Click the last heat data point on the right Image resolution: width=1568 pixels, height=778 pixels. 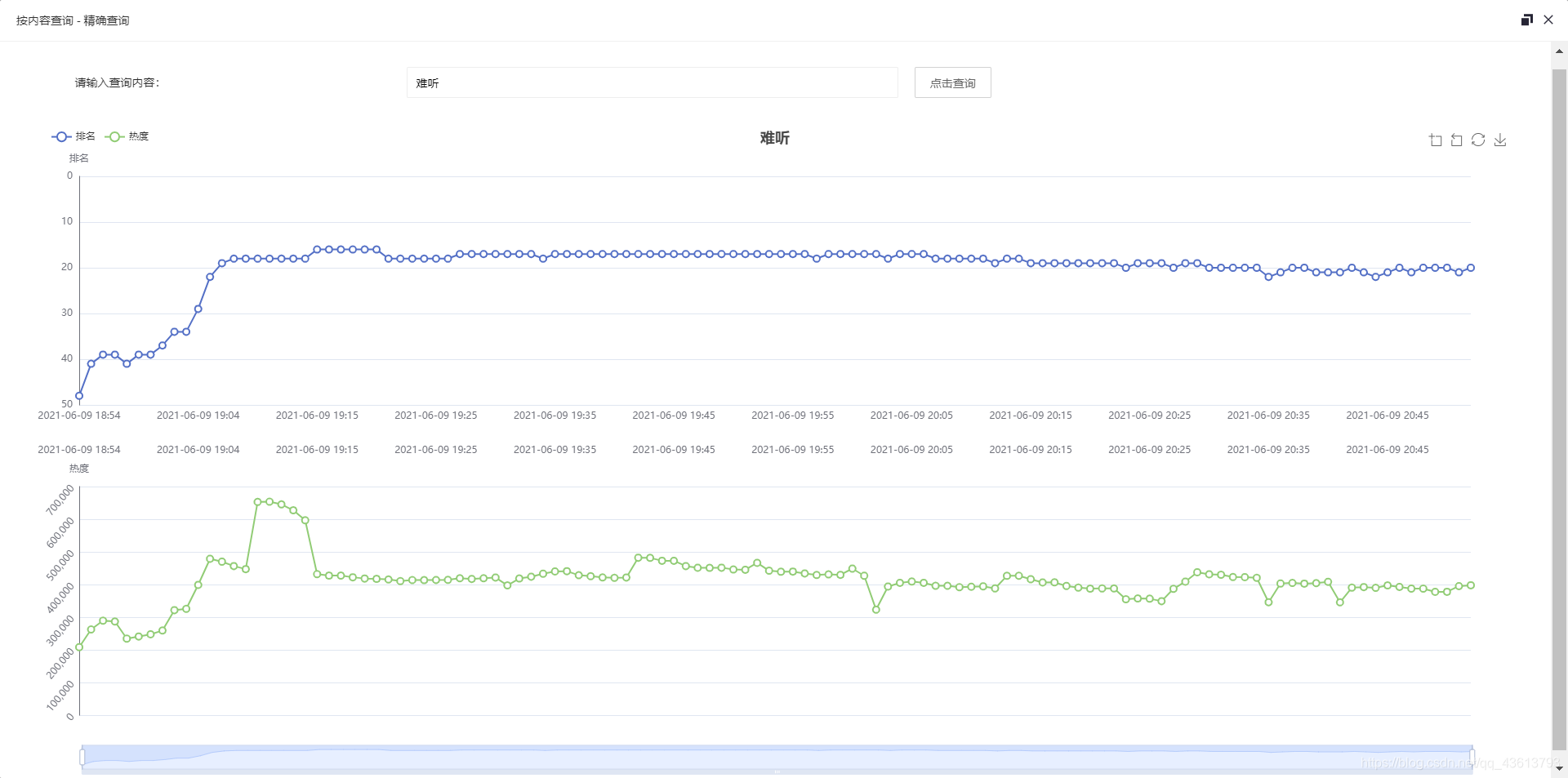click(x=1471, y=585)
